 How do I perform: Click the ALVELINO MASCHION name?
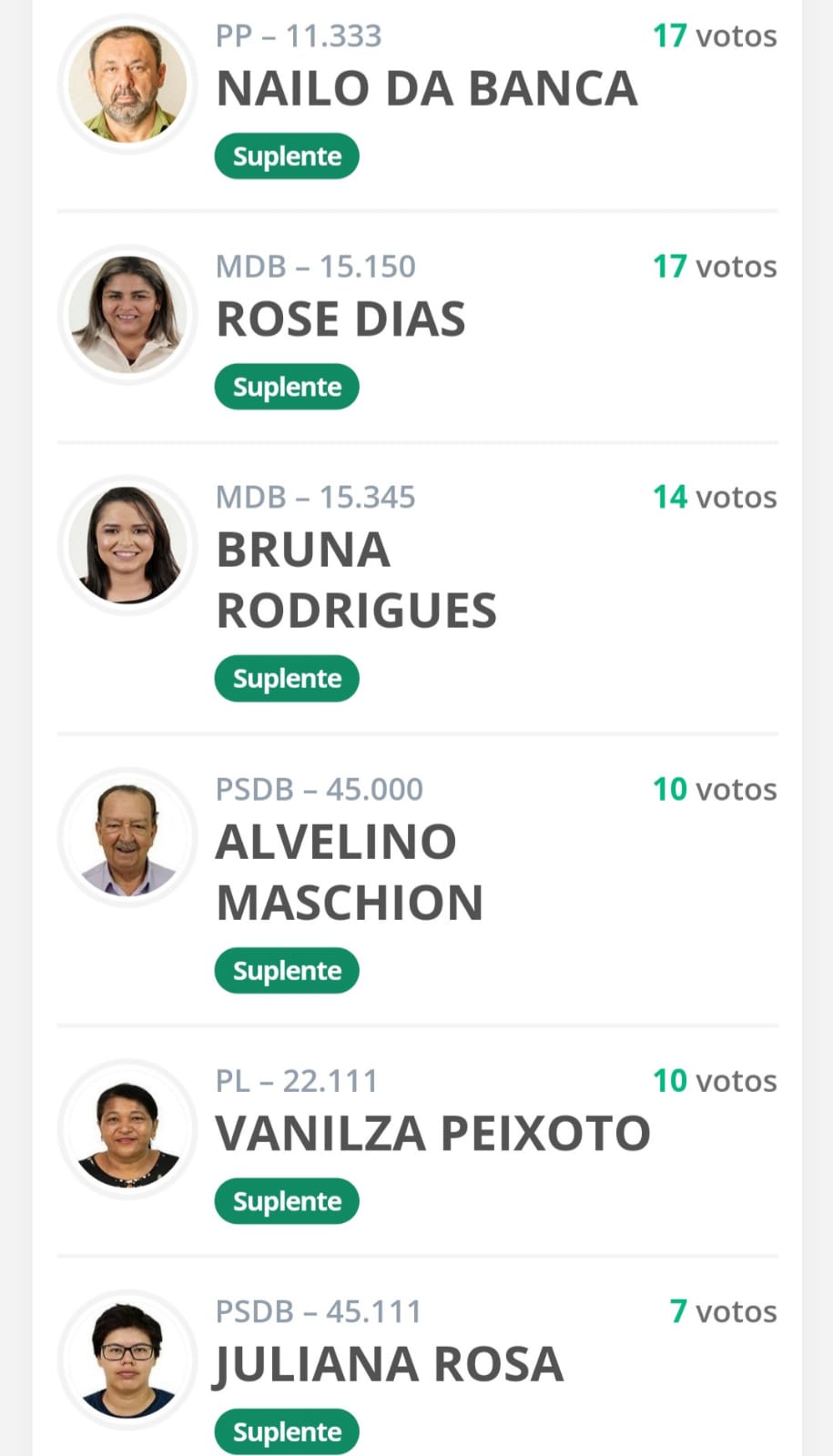(349, 872)
